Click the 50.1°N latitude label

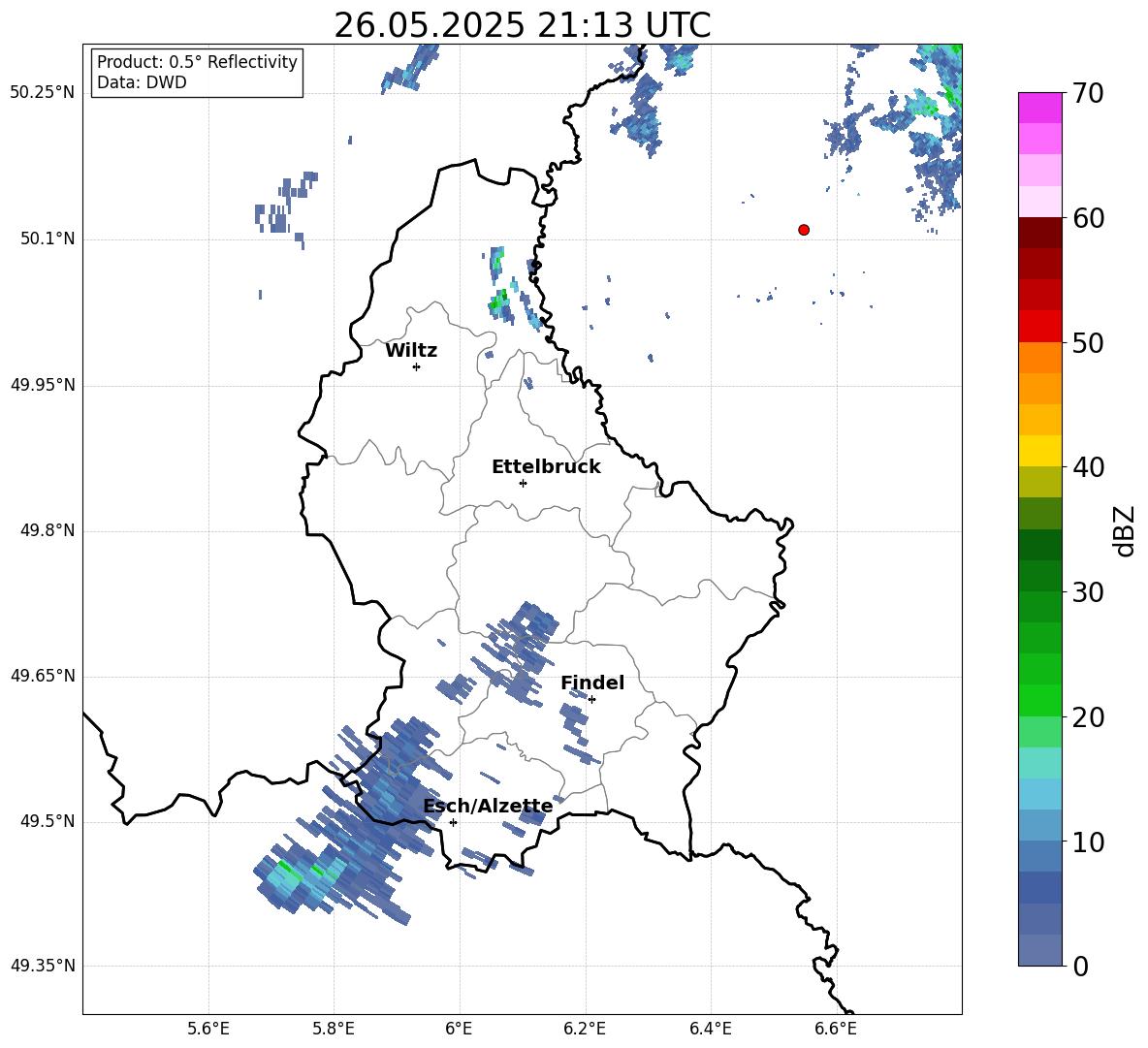pyautogui.click(x=48, y=238)
